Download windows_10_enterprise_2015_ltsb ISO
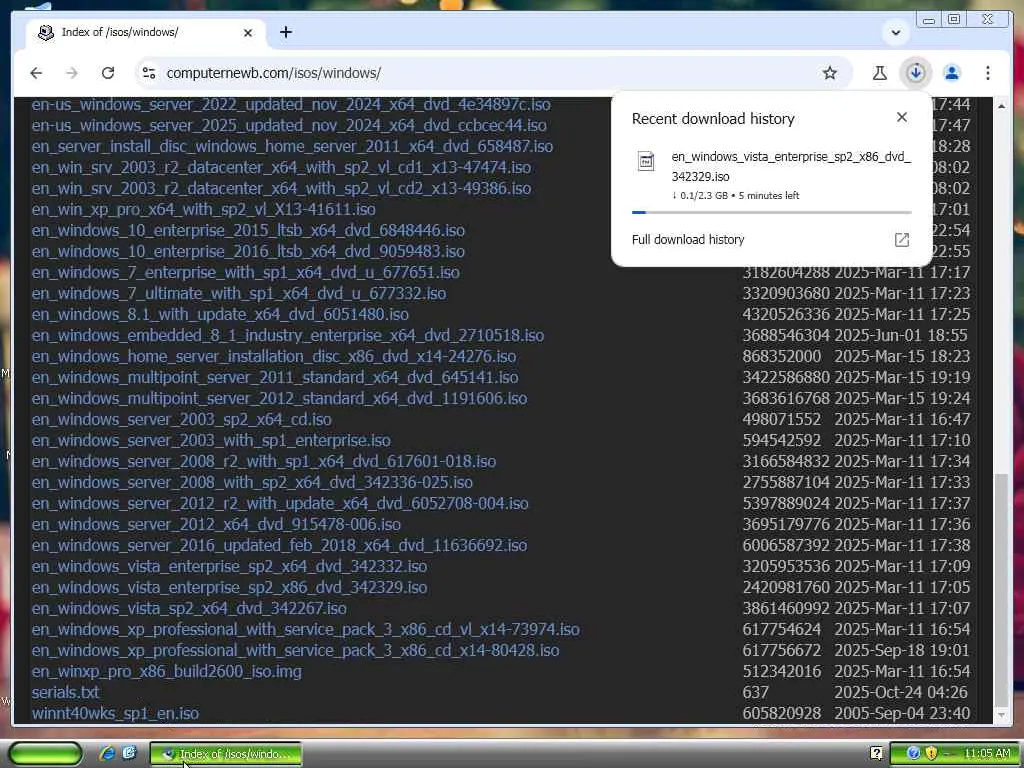Image resolution: width=1024 pixels, height=768 pixels. [248, 231]
